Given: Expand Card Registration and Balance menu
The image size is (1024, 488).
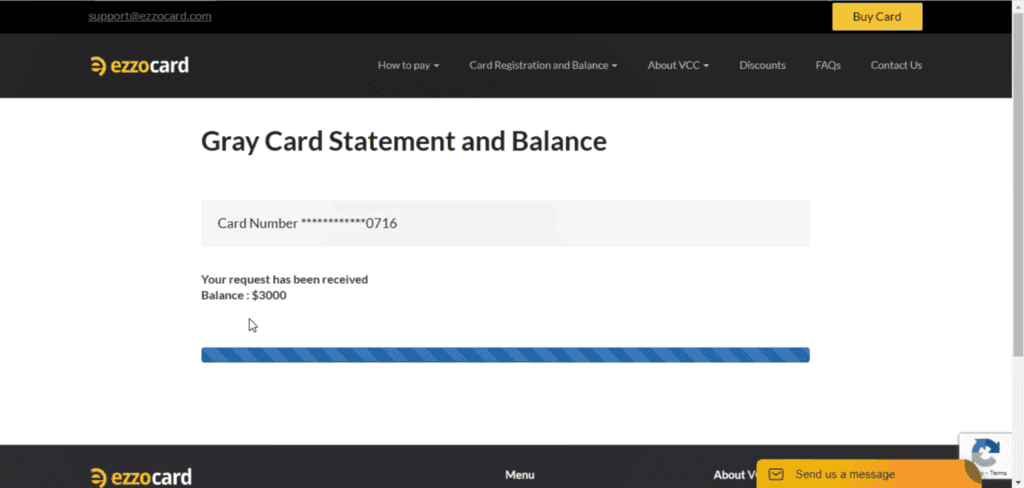Looking at the screenshot, I should click(543, 65).
